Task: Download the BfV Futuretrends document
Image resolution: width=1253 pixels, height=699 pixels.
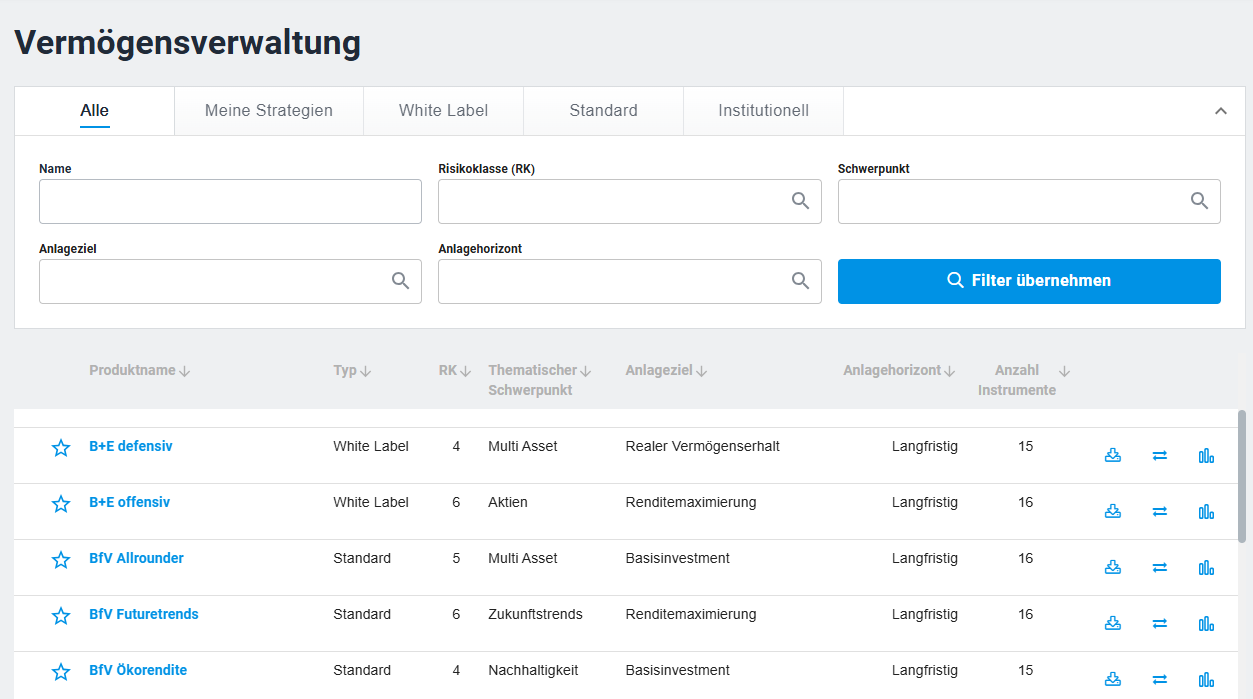Action: pyautogui.click(x=1113, y=623)
